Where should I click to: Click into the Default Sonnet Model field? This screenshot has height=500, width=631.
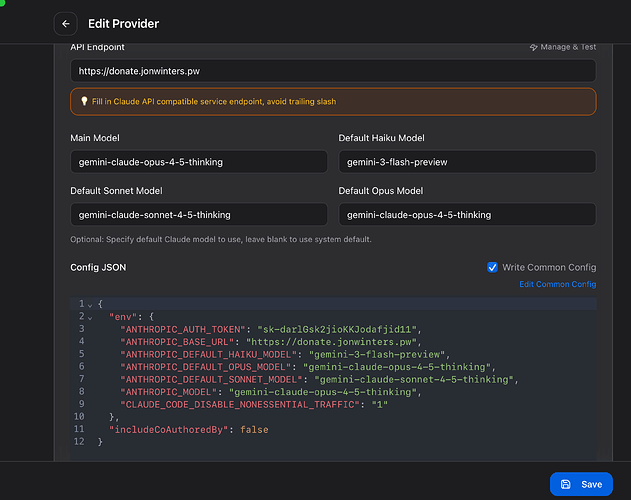pos(198,214)
